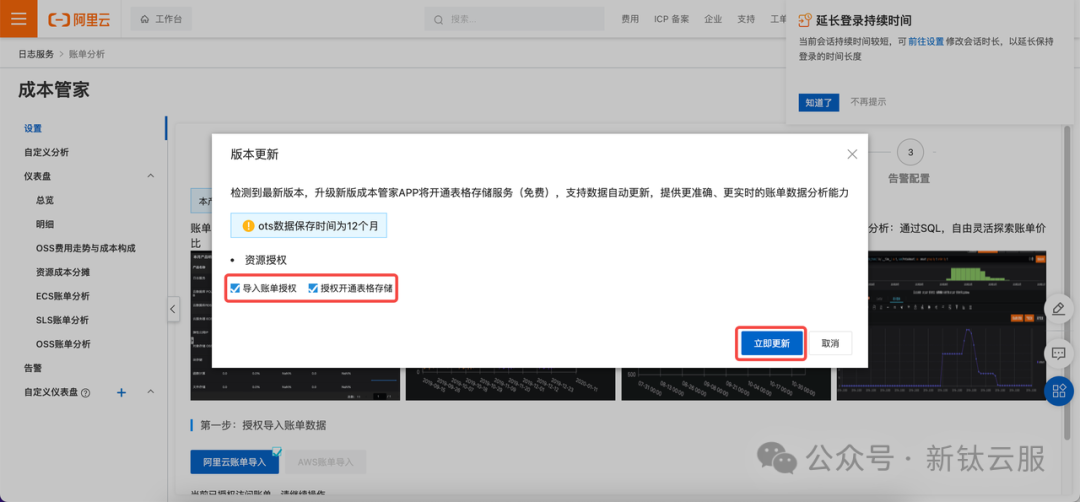1080x502 pixels.
Task: Follow the 前往设置 link
Action: [x=926, y=41]
